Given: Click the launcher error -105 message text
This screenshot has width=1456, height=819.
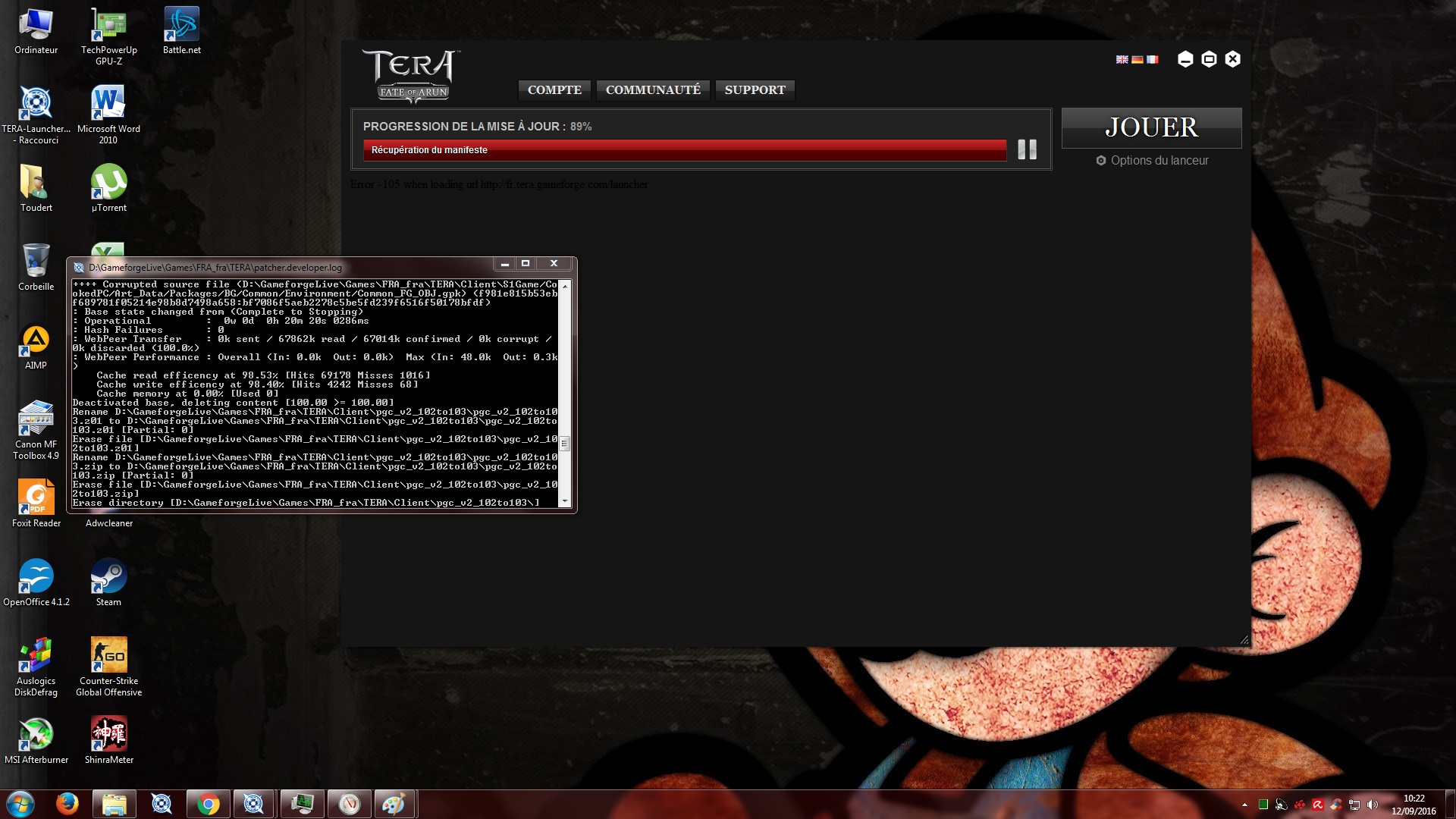Looking at the screenshot, I should (499, 184).
